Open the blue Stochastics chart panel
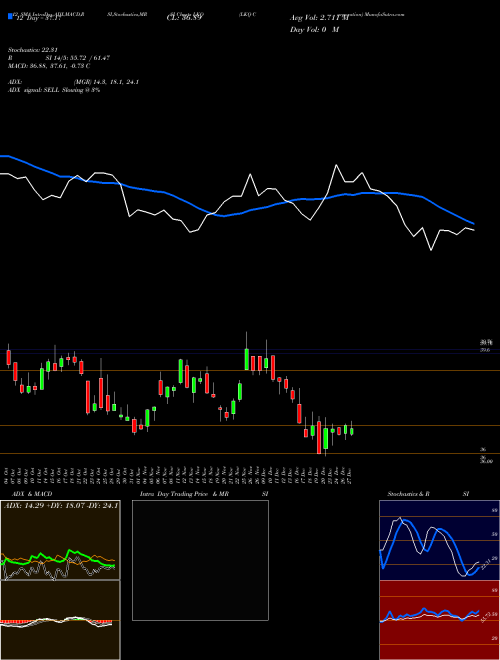Image resolution: width=500 pixels, height=660 pixels. tap(439, 540)
